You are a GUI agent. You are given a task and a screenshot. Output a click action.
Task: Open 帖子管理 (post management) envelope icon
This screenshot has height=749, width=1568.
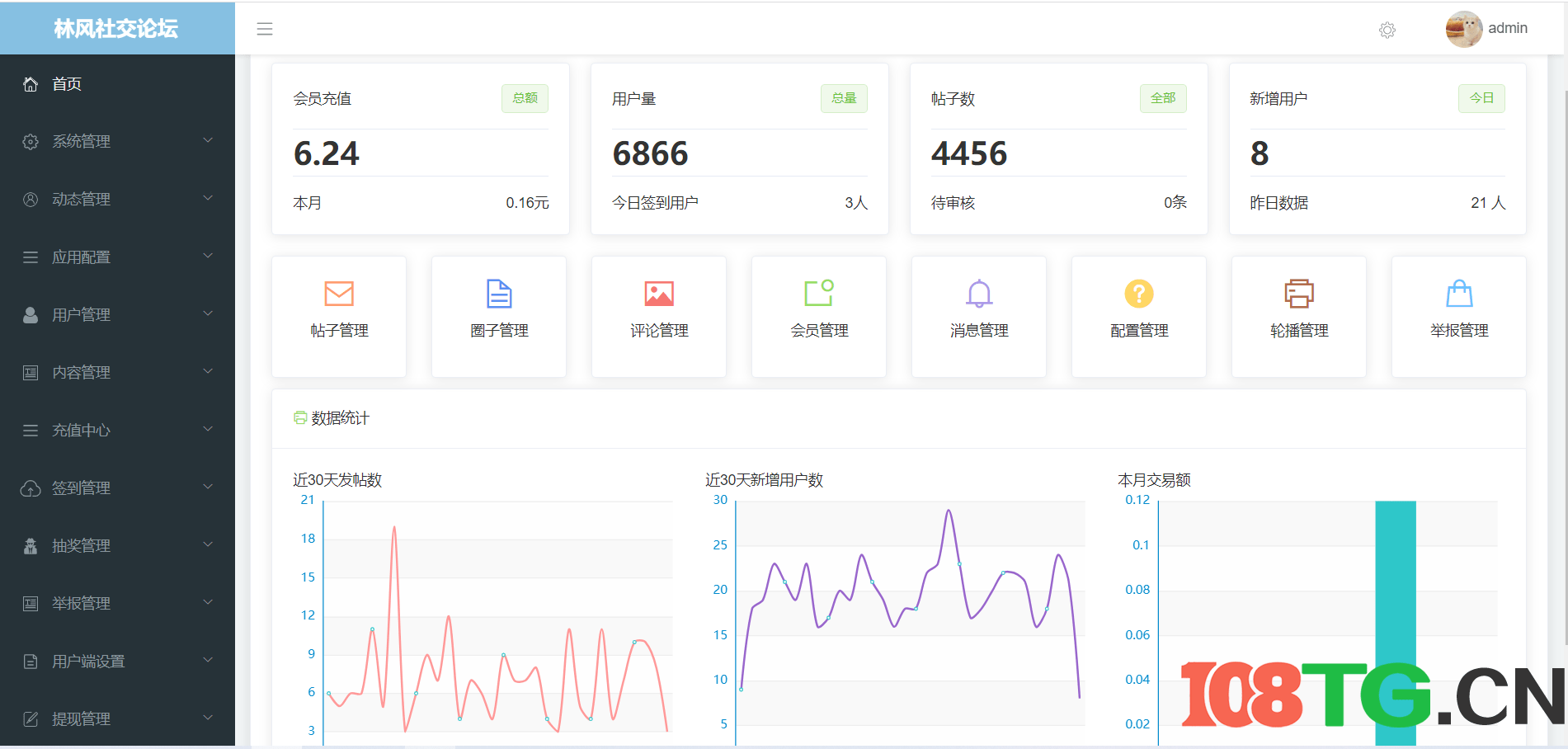coord(339,293)
